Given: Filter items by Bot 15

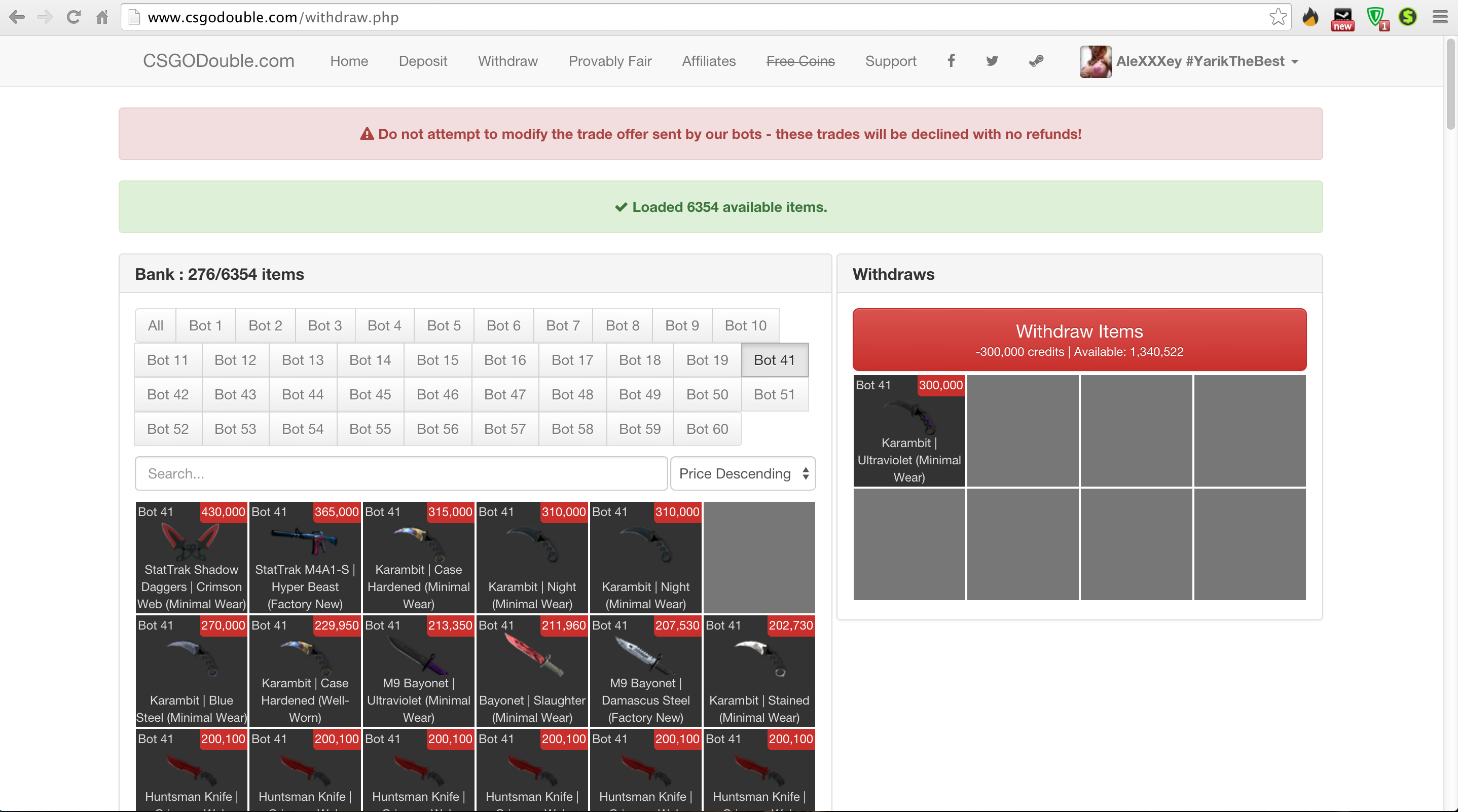Looking at the screenshot, I should click(x=438, y=360).
